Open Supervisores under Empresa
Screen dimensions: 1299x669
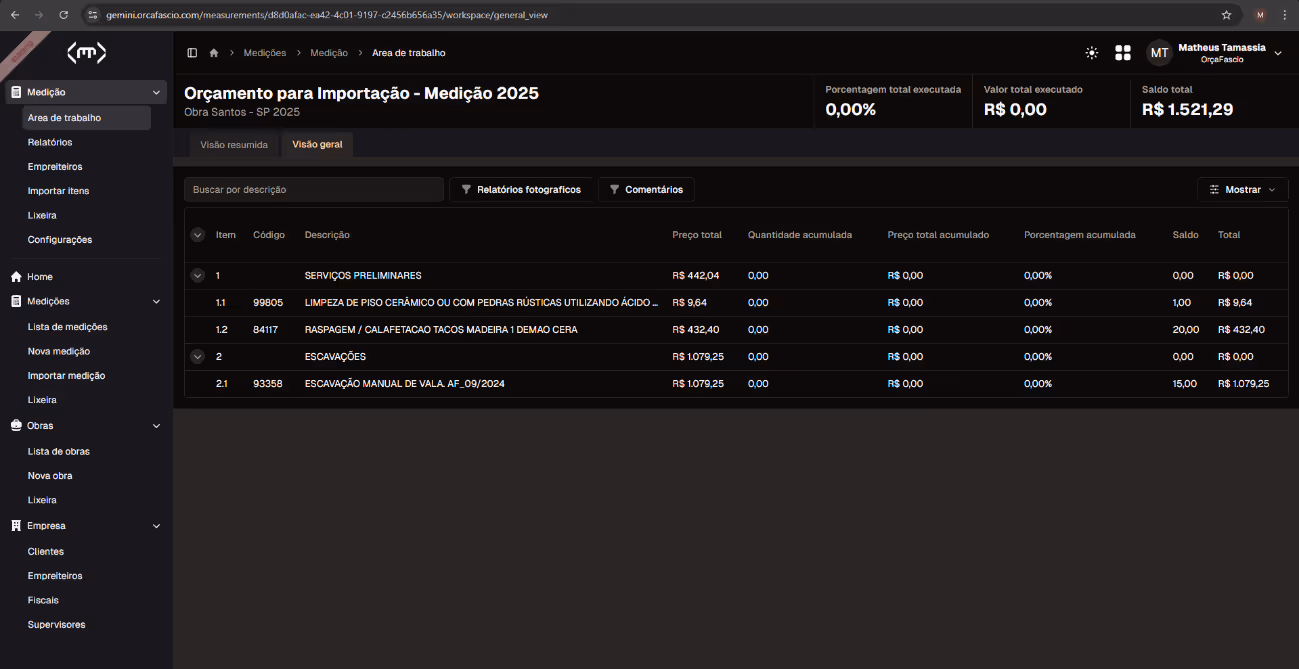pos(57,625)
